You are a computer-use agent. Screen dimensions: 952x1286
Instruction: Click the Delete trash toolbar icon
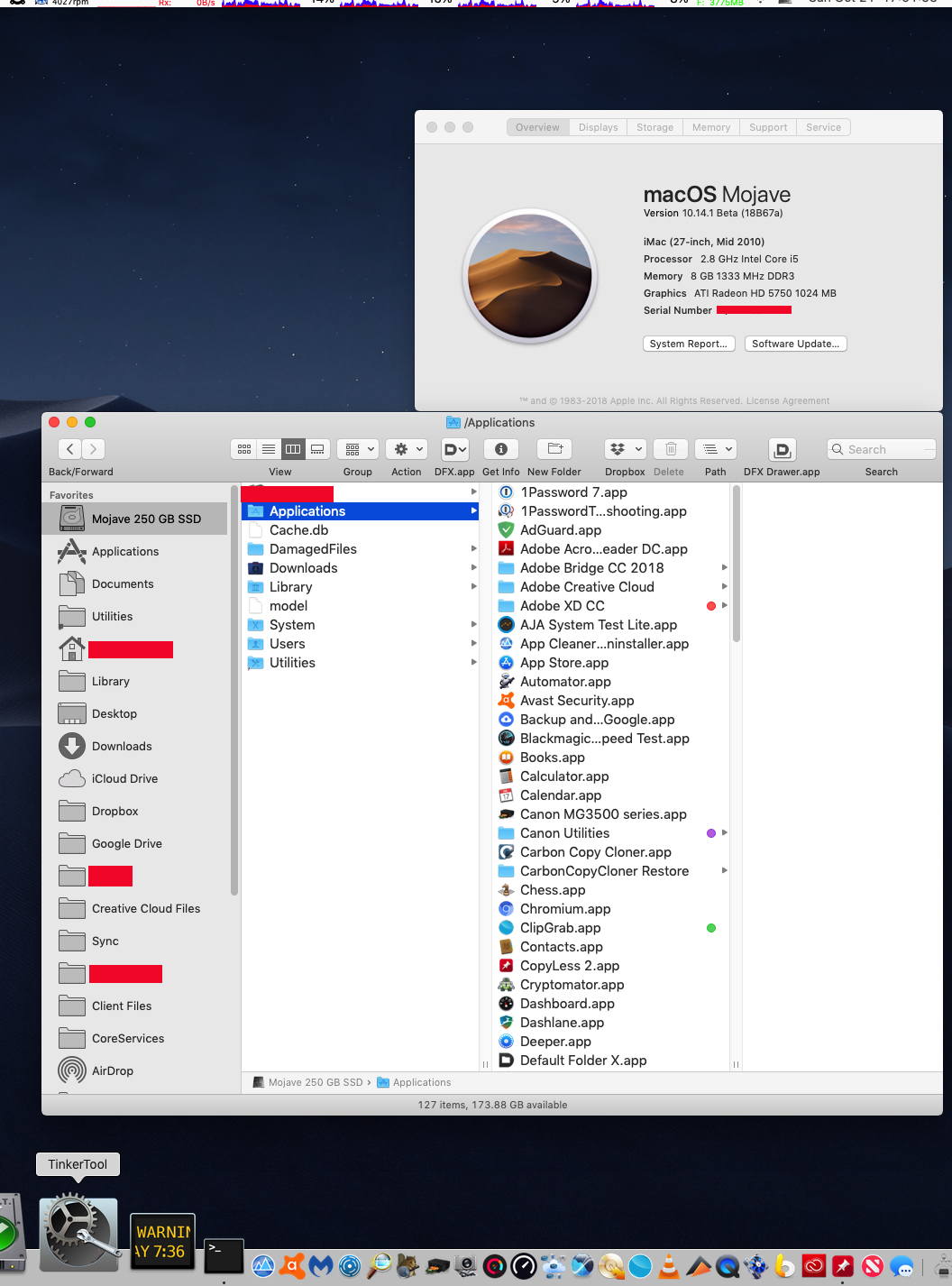(x=671, y=449)
